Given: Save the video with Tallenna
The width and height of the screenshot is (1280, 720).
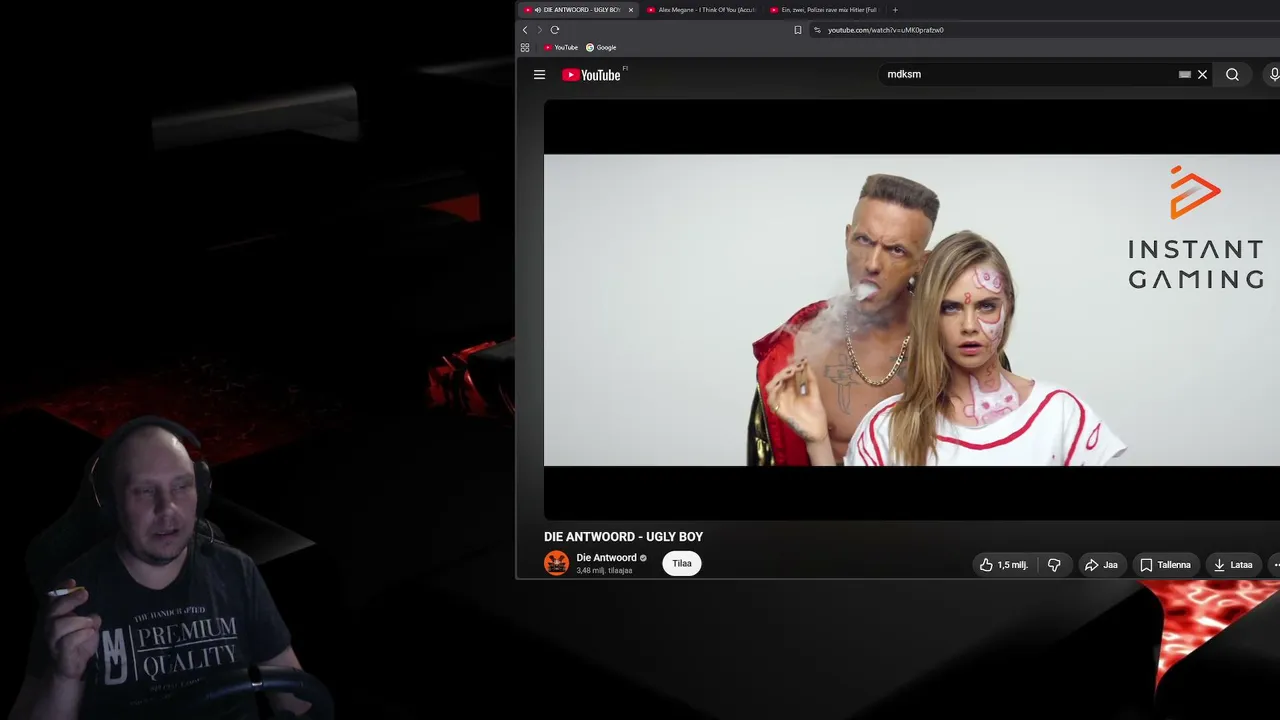Looking at the screenshot, I should 1165,565.
